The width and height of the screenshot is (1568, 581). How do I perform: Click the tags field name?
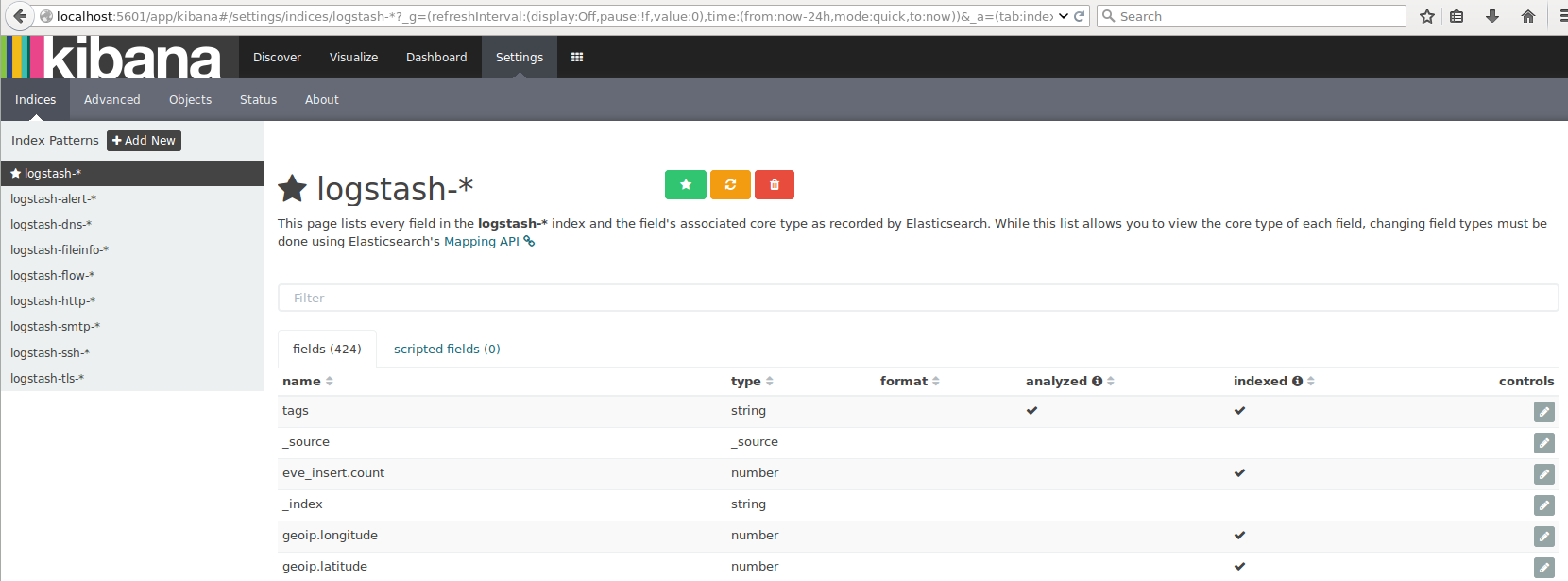(296, 411)
